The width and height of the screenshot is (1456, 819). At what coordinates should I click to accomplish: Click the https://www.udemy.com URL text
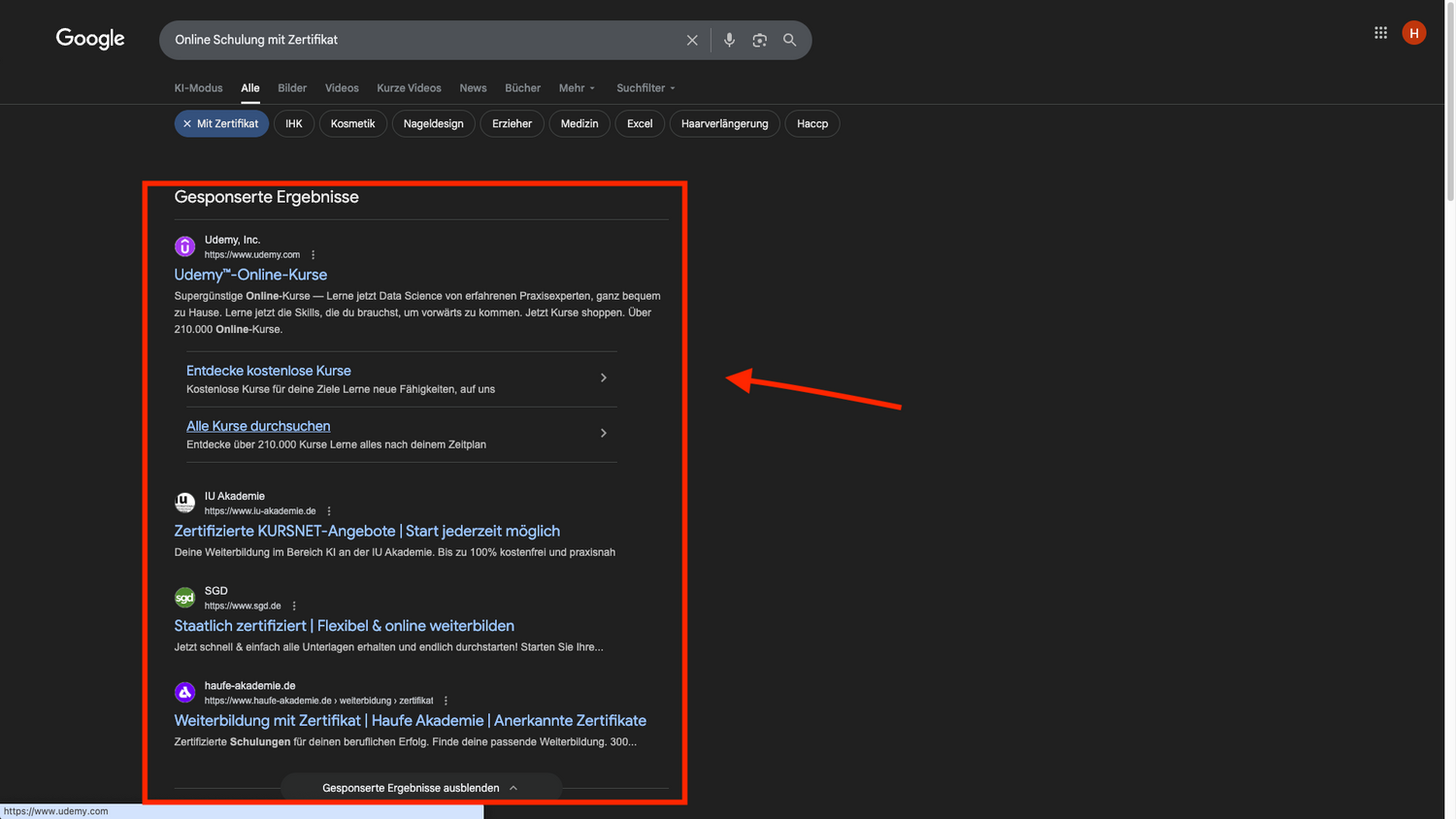click(x=252, y=255)
